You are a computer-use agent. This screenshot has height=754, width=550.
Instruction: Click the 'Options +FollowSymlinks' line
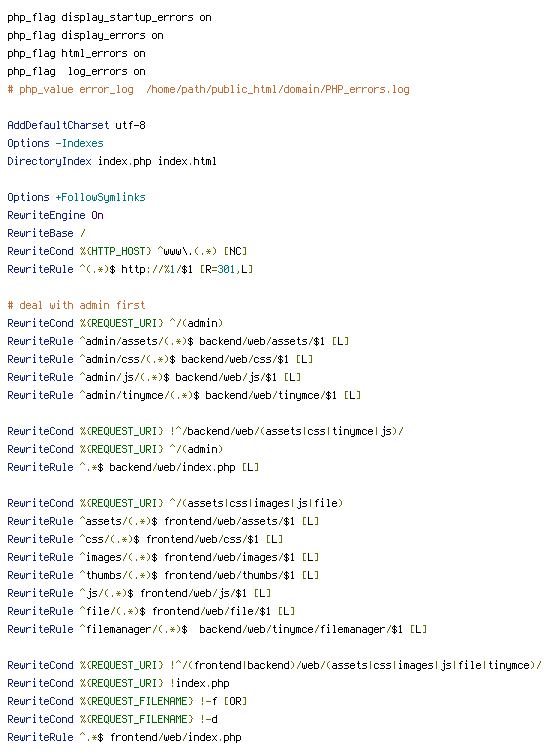76,197
